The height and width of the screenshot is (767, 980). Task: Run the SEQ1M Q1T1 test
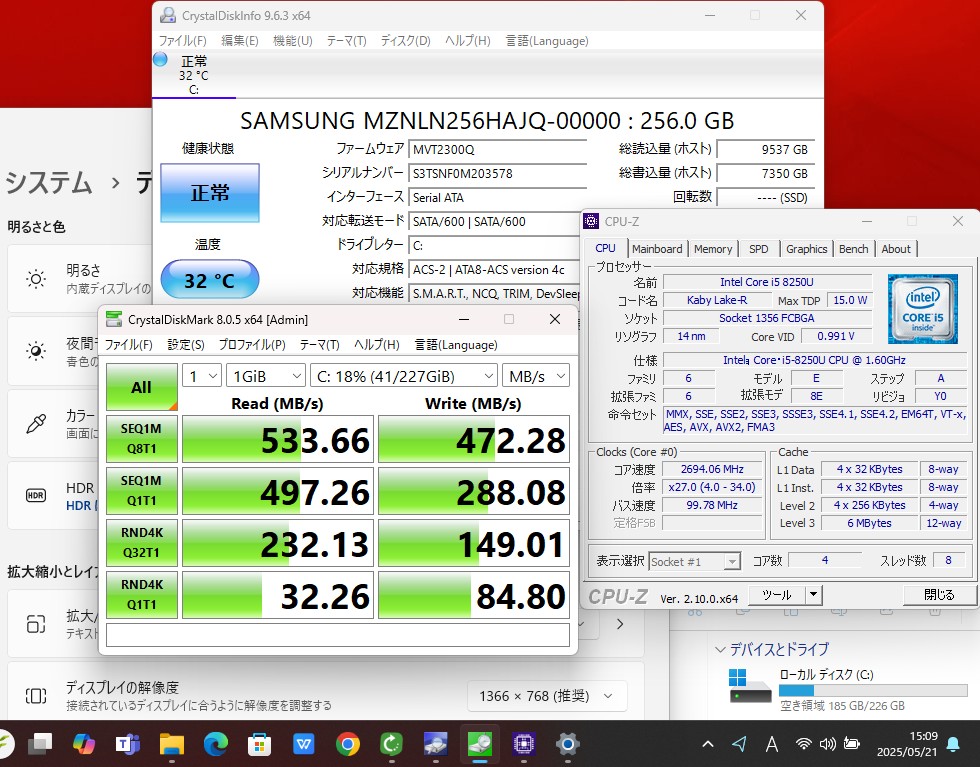[141, 491]
